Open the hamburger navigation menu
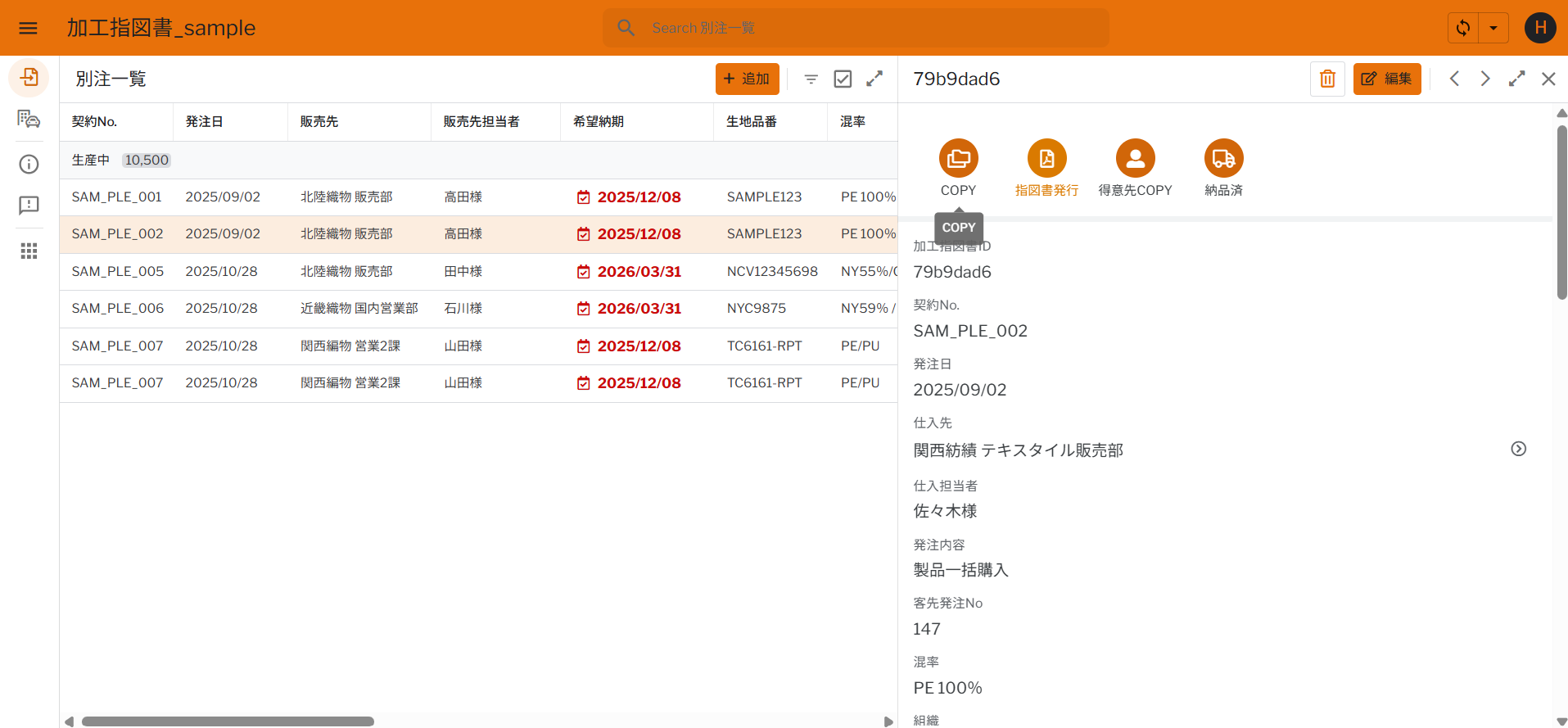Viewport: 1568px width, 728px height. click(x=28, y=28)
